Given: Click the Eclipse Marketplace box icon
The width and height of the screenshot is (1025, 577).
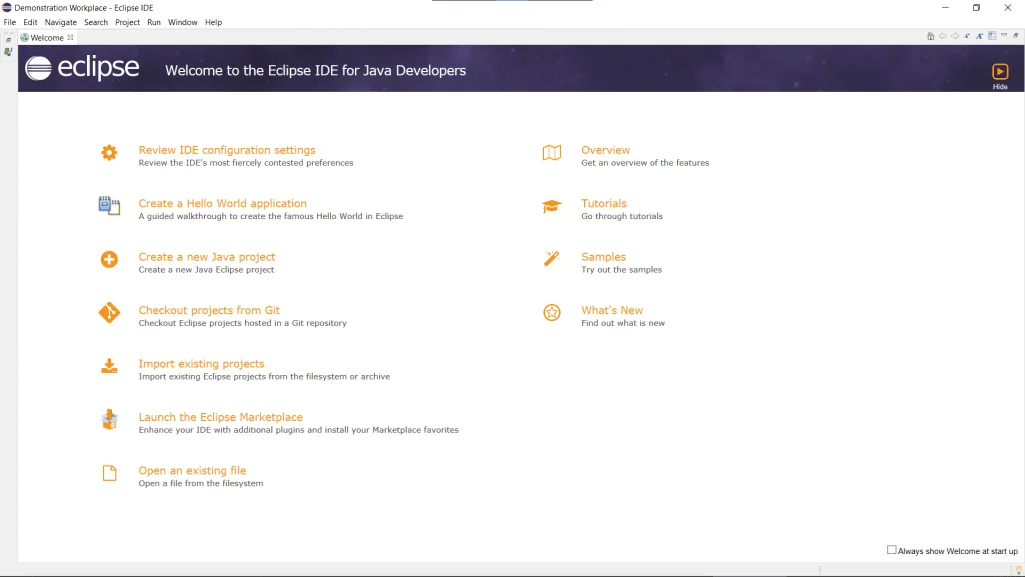Looking at the screenshot, I should tap(109, 420).
